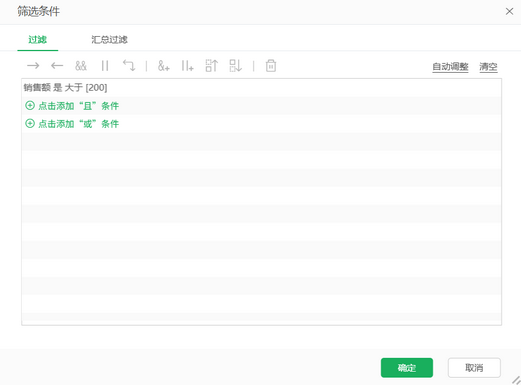
Task: Select the || OR operator icon
Action: click(x=105, y=66)
